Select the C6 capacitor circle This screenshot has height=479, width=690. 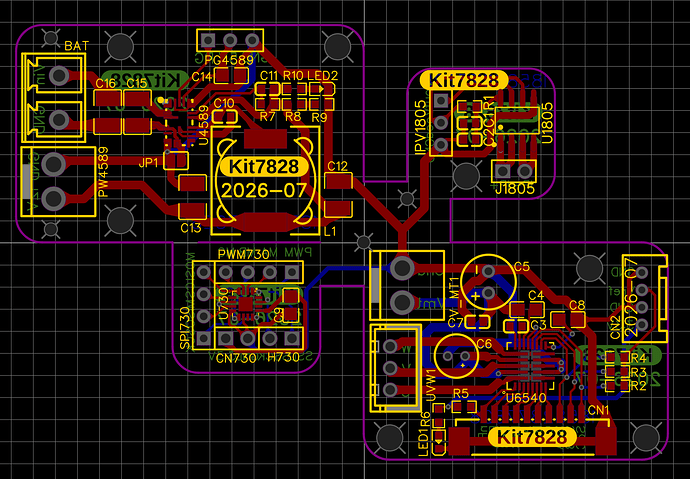[x=456, y=356]
